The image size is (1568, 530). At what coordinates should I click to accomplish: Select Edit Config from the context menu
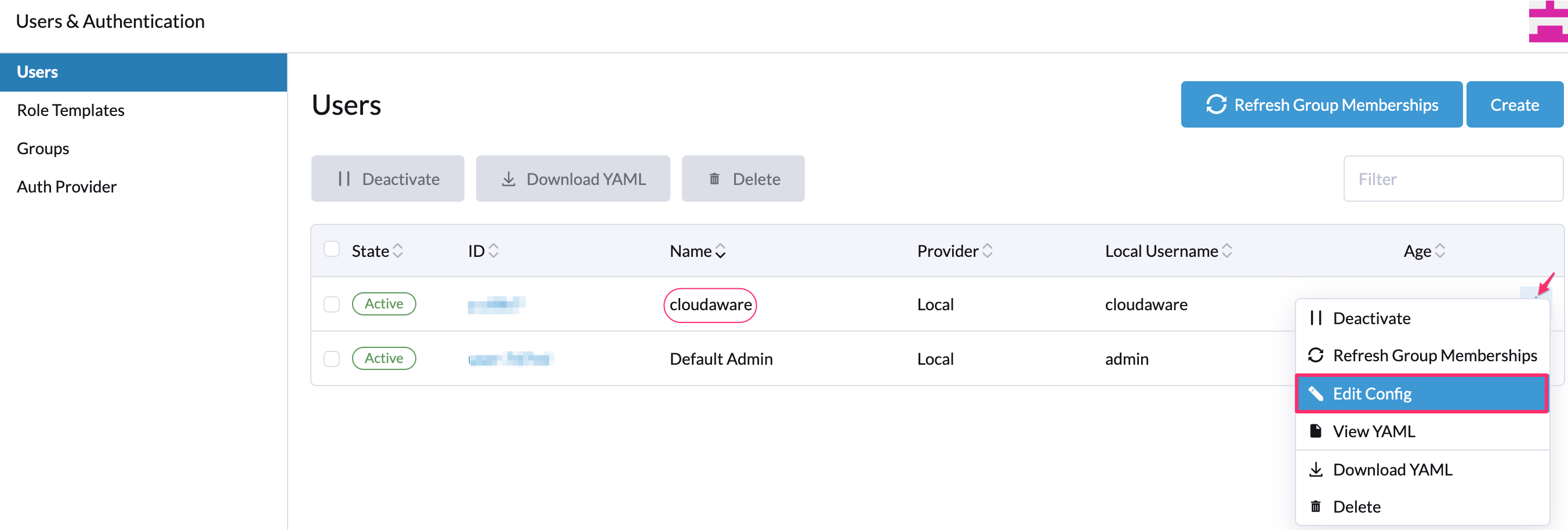click(x=1372, y=393)
